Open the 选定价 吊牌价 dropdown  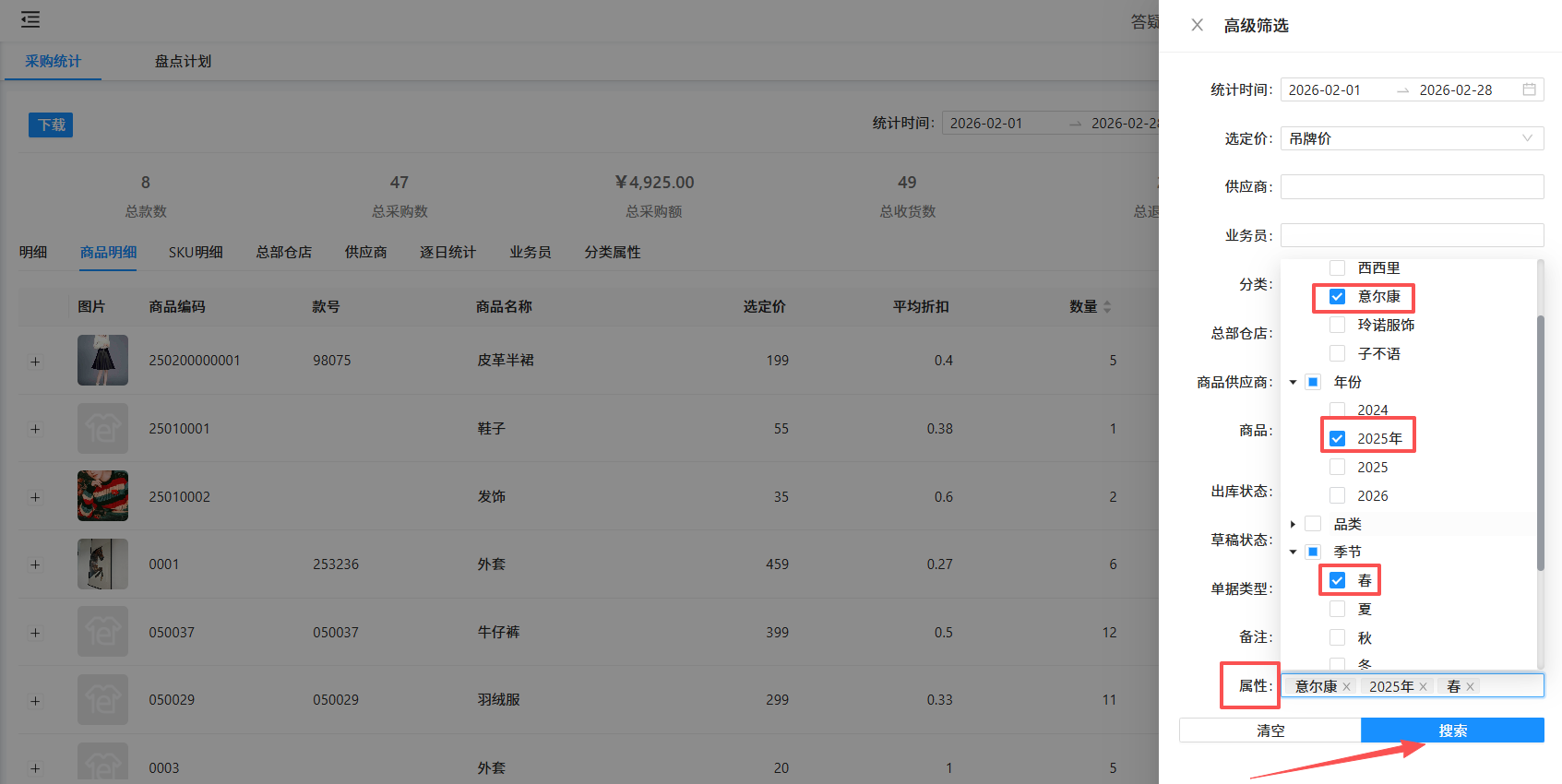1412,138
